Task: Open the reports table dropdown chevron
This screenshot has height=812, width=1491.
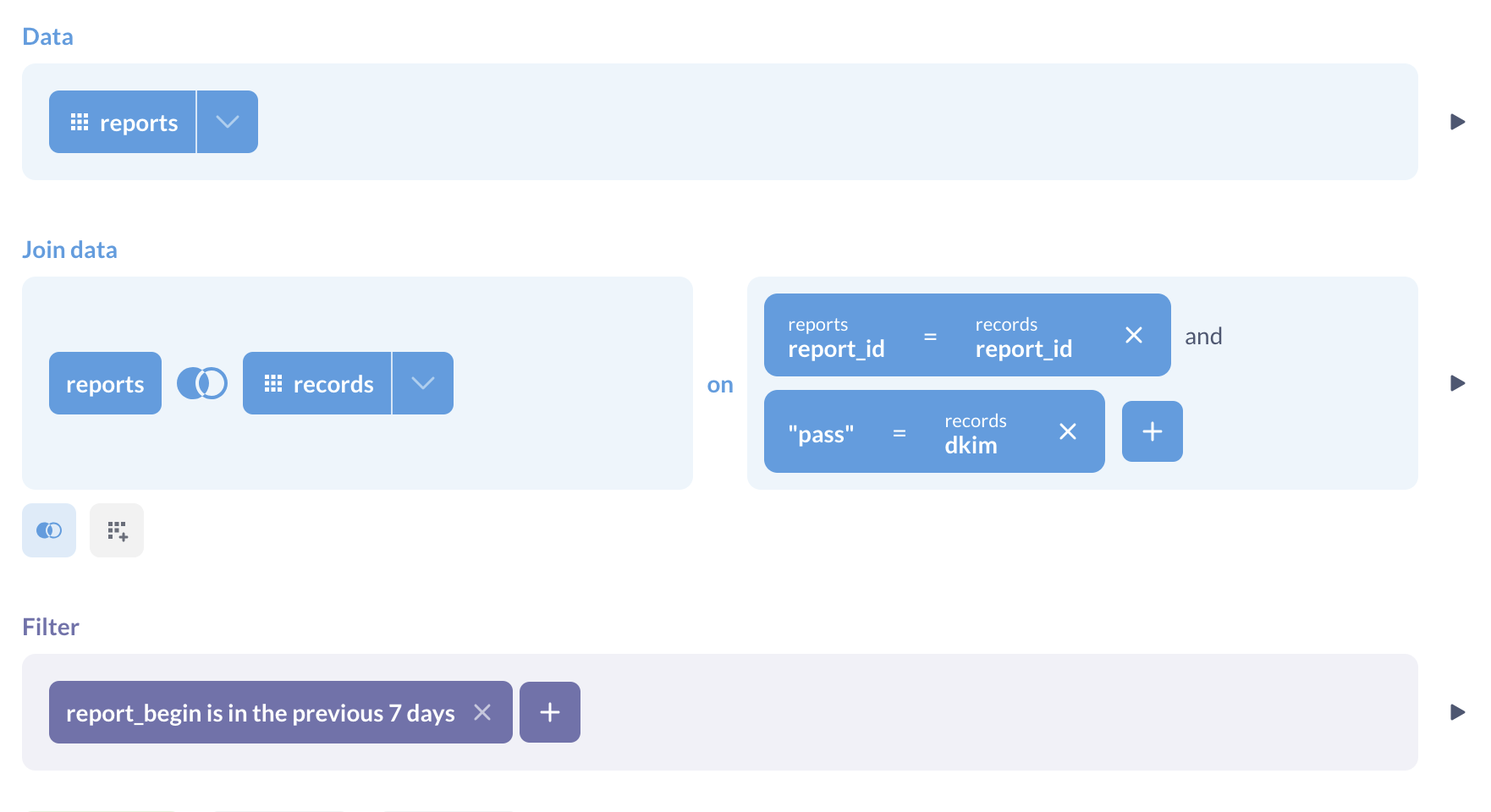Action: [227, 122]
